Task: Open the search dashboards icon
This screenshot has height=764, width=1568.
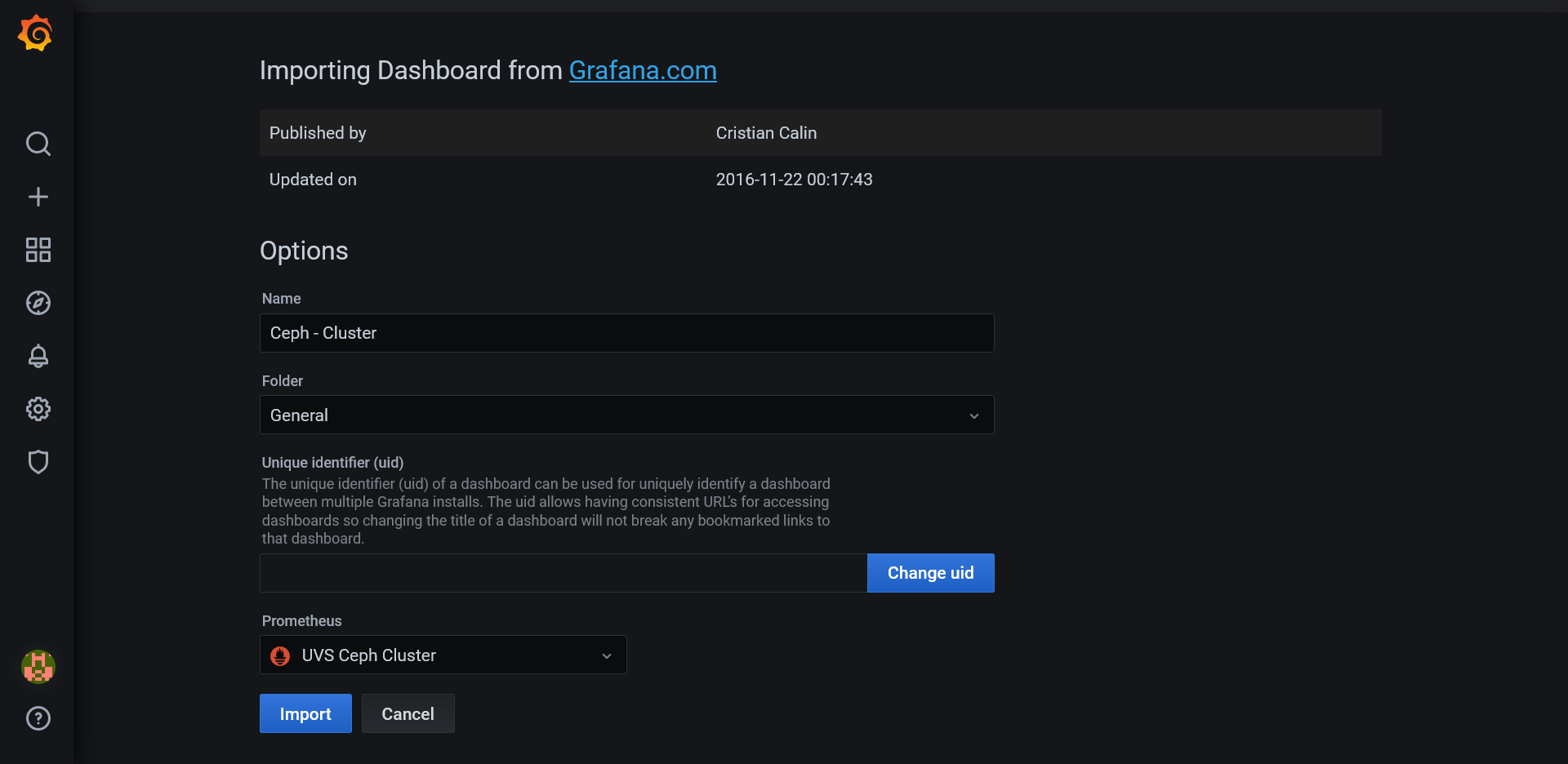Action: (38, 144)
